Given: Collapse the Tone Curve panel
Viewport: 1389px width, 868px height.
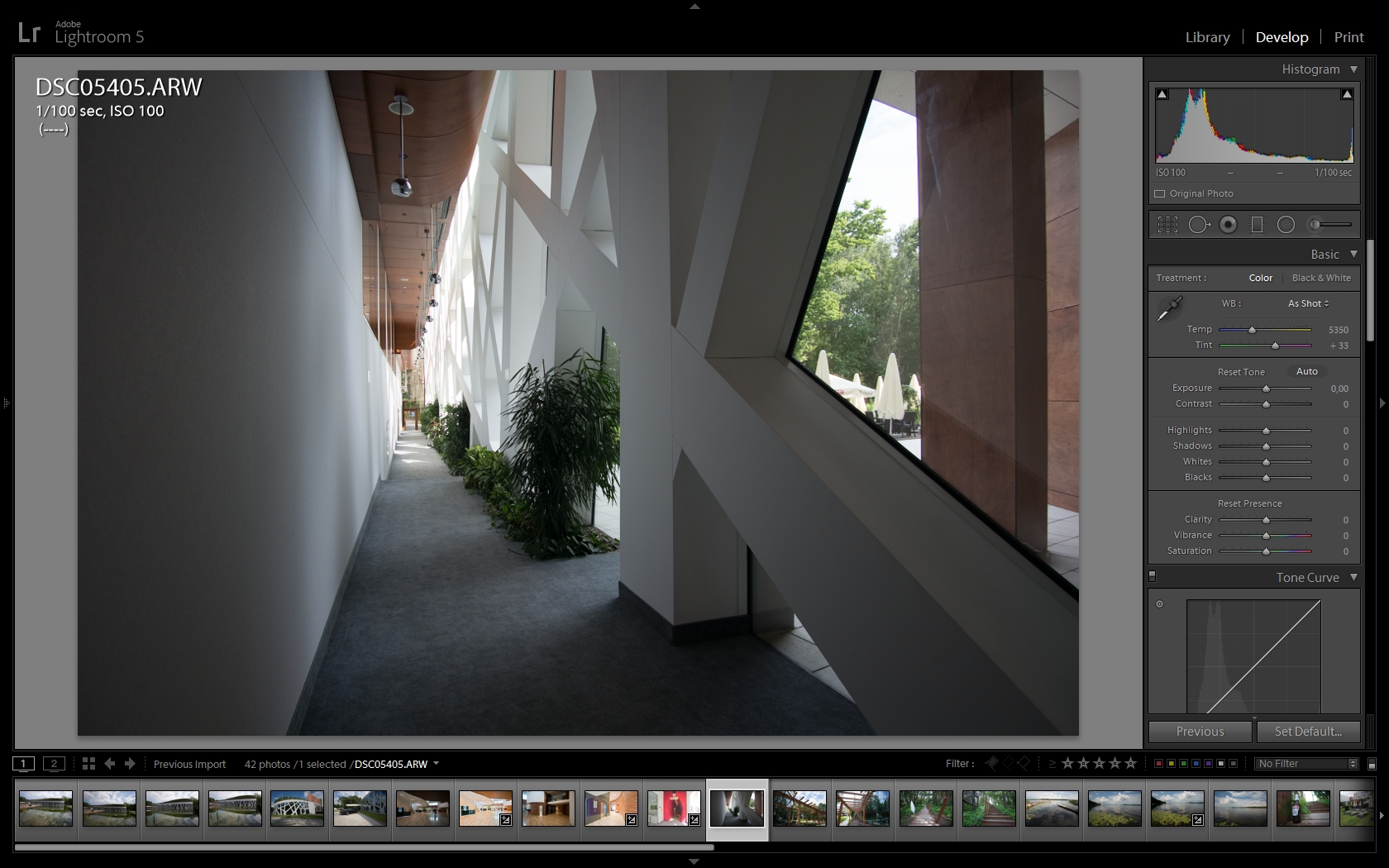Looking at the screenshot, I should pyautogui.click(x=1354, y=577).
